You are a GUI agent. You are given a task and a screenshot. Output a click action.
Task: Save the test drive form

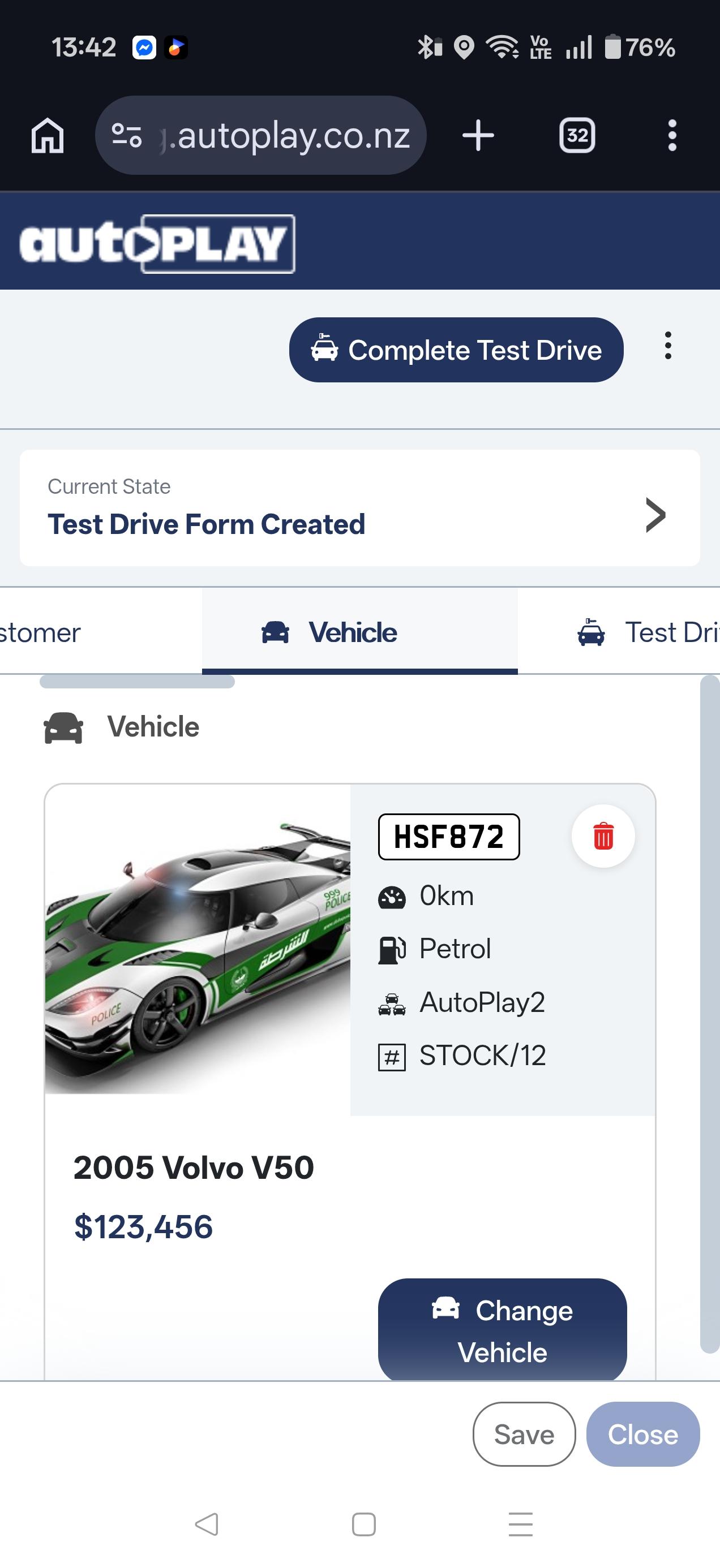[524, 1434]
